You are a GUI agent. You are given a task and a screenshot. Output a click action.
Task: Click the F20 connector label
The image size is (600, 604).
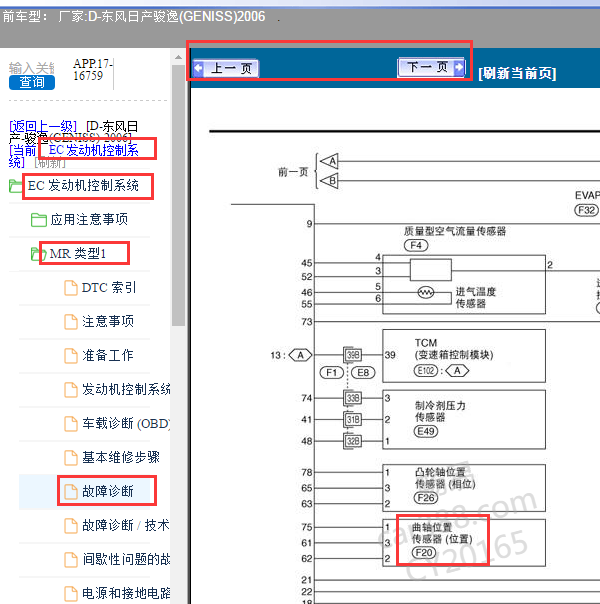pyautogui.click(x=424, y=553)
